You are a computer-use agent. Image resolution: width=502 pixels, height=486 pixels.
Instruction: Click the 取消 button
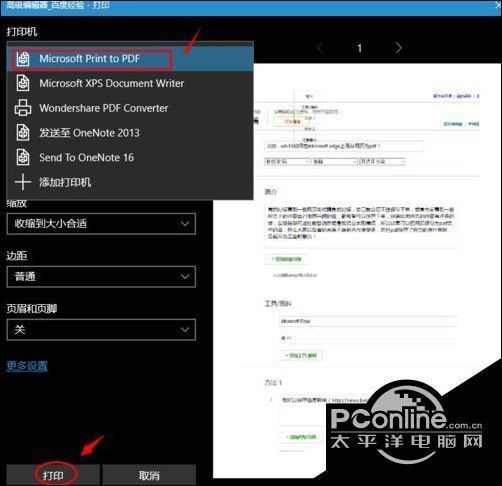click(149, 475)
